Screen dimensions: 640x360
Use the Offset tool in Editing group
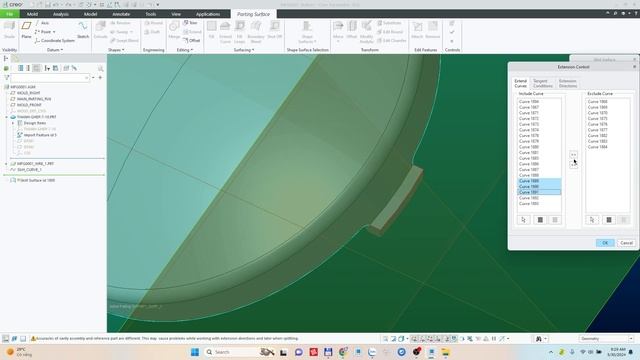tap(191, 40)
